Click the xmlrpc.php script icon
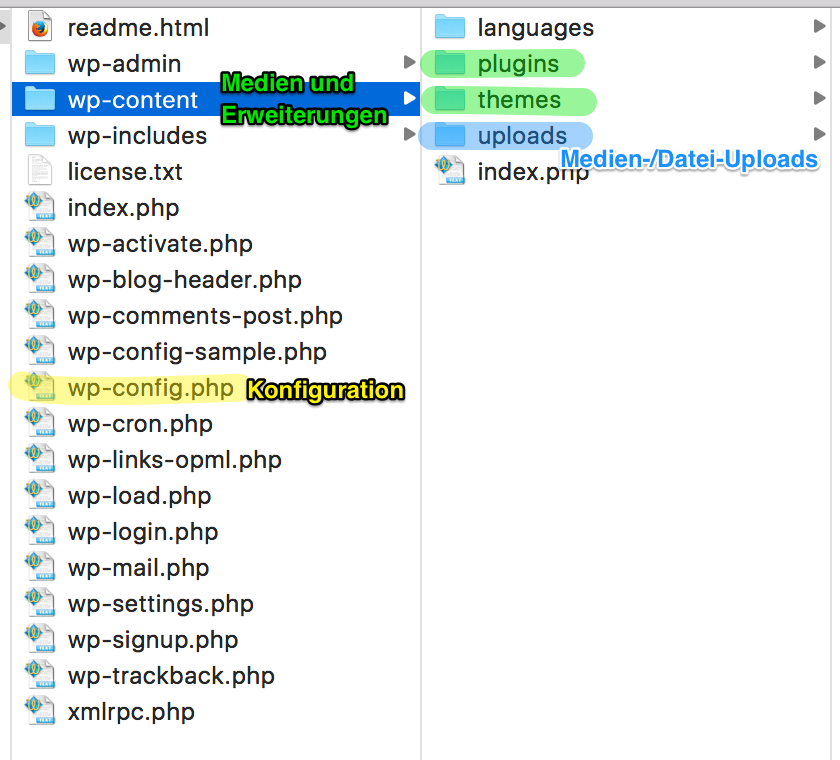The width and height of the screenshot is (840, 760). pyautogui.click(x=38, y=711)
